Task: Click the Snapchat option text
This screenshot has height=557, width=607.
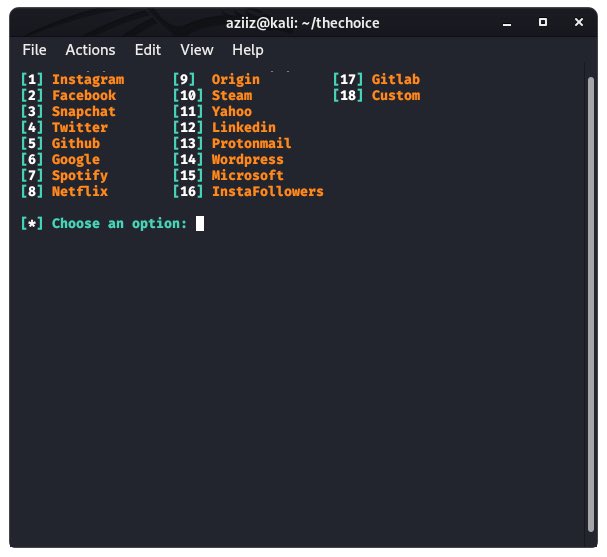Action: pos(84,112)
